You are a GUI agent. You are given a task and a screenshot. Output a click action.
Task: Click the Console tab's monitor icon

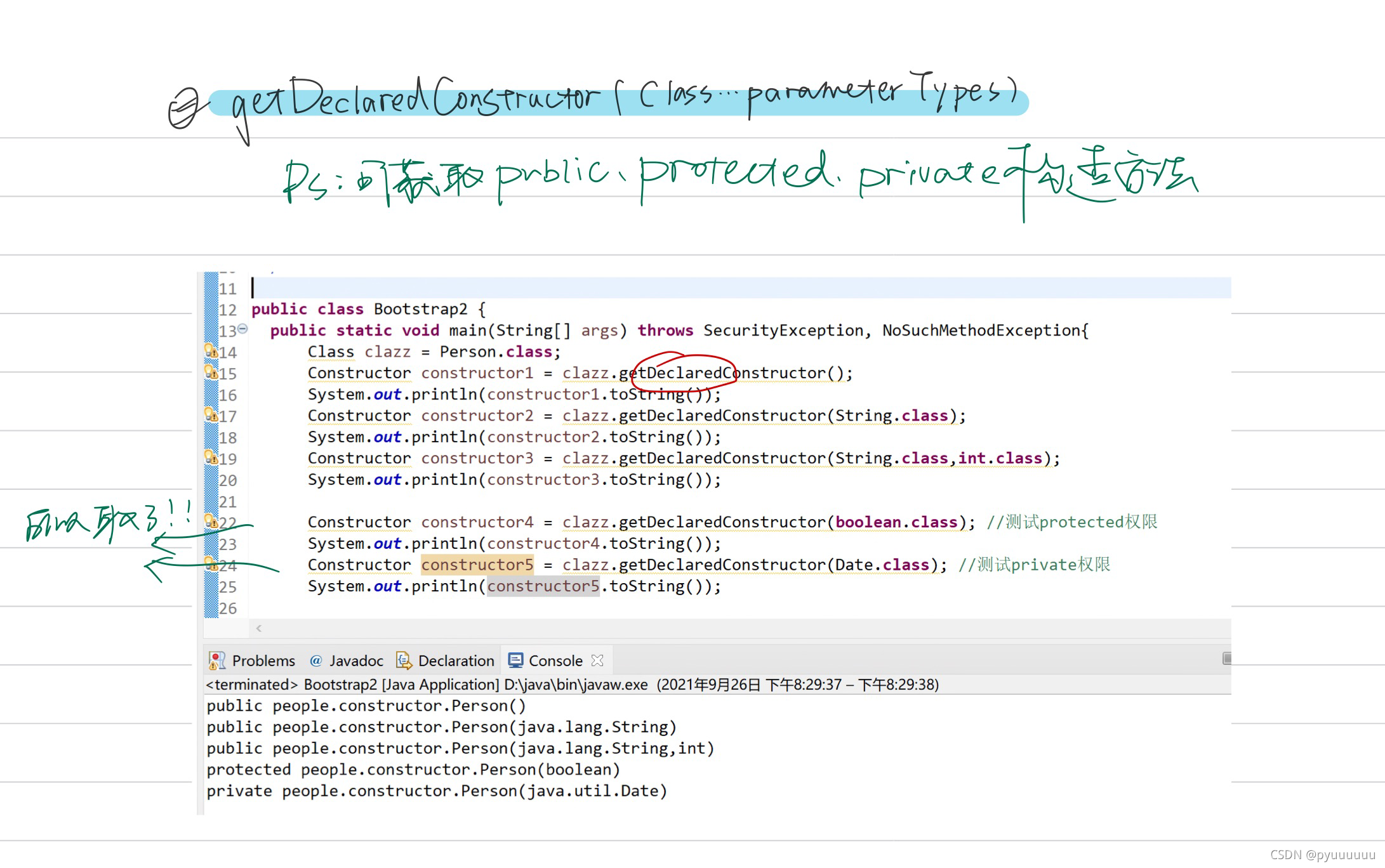click(x=514, y=661)
